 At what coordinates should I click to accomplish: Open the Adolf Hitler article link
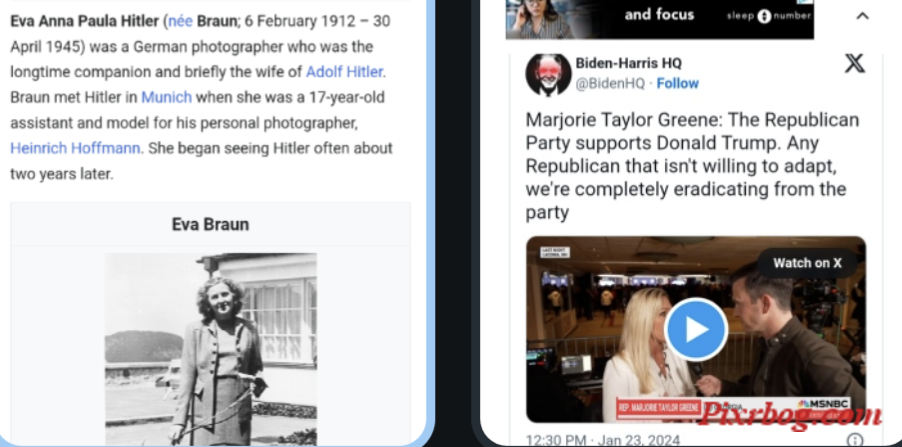[x=344, y=72]
